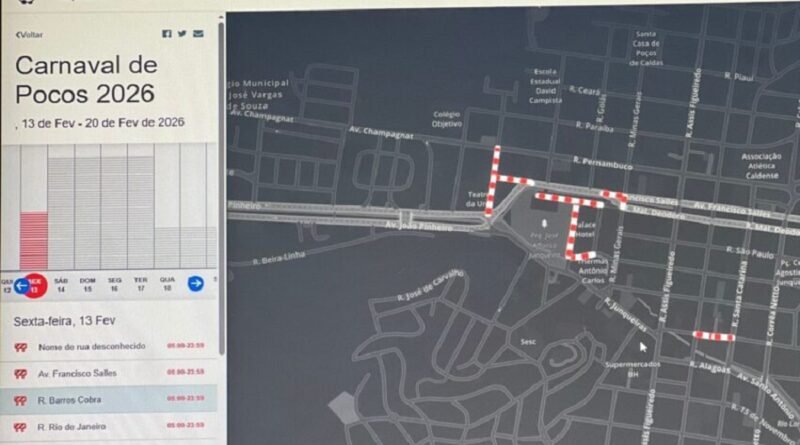Select the highlighted SEX 13 day
Image resolution: width=800 pixels, height=445 pixels.
click(36, 286)
